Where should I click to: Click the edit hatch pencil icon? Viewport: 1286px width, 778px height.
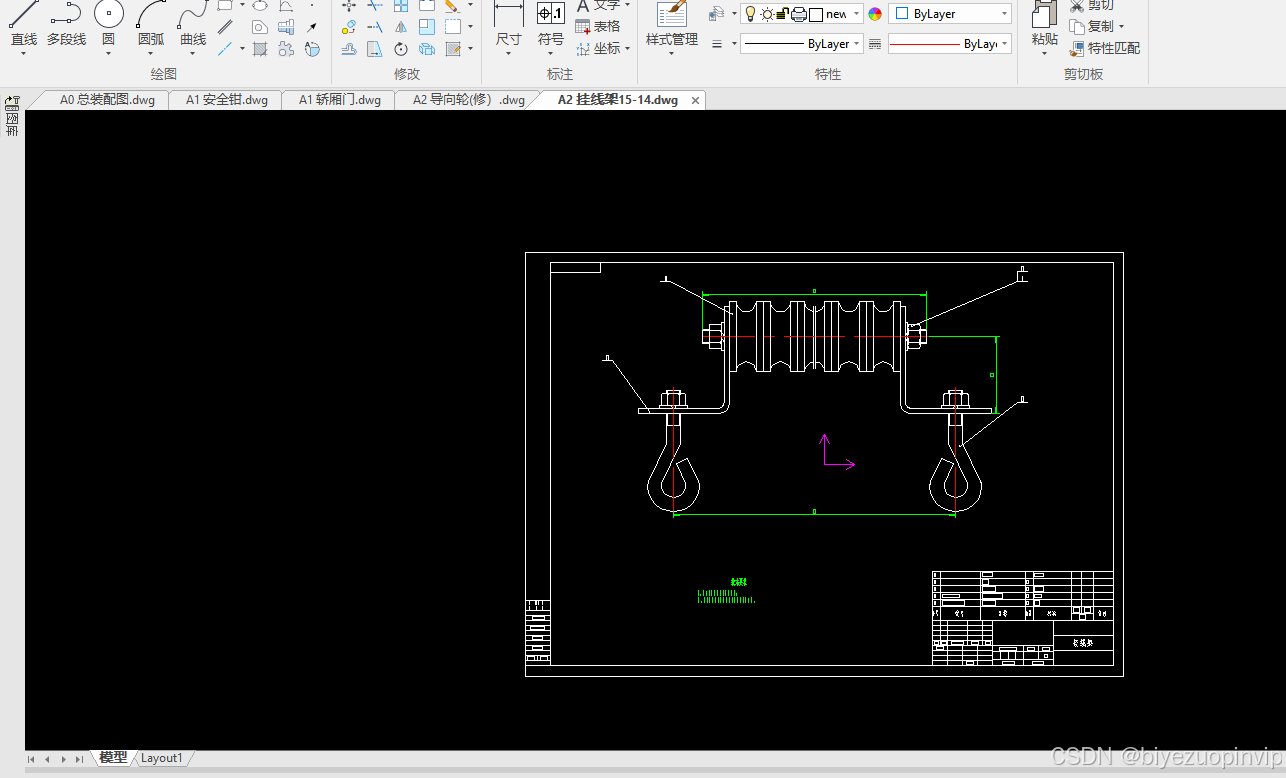(453, 49)
